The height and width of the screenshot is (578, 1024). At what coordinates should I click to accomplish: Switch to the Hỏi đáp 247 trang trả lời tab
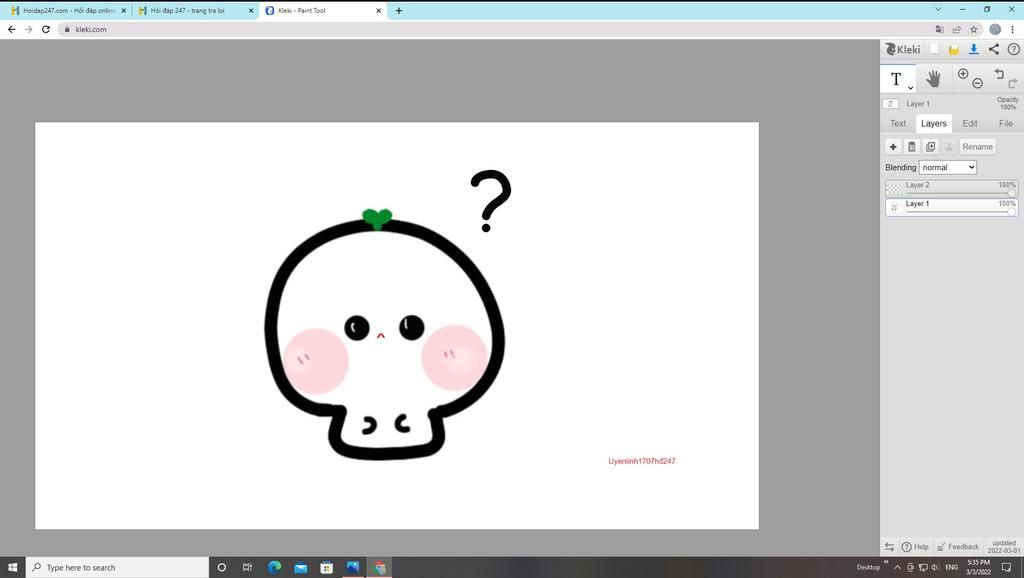pos(196,10)
